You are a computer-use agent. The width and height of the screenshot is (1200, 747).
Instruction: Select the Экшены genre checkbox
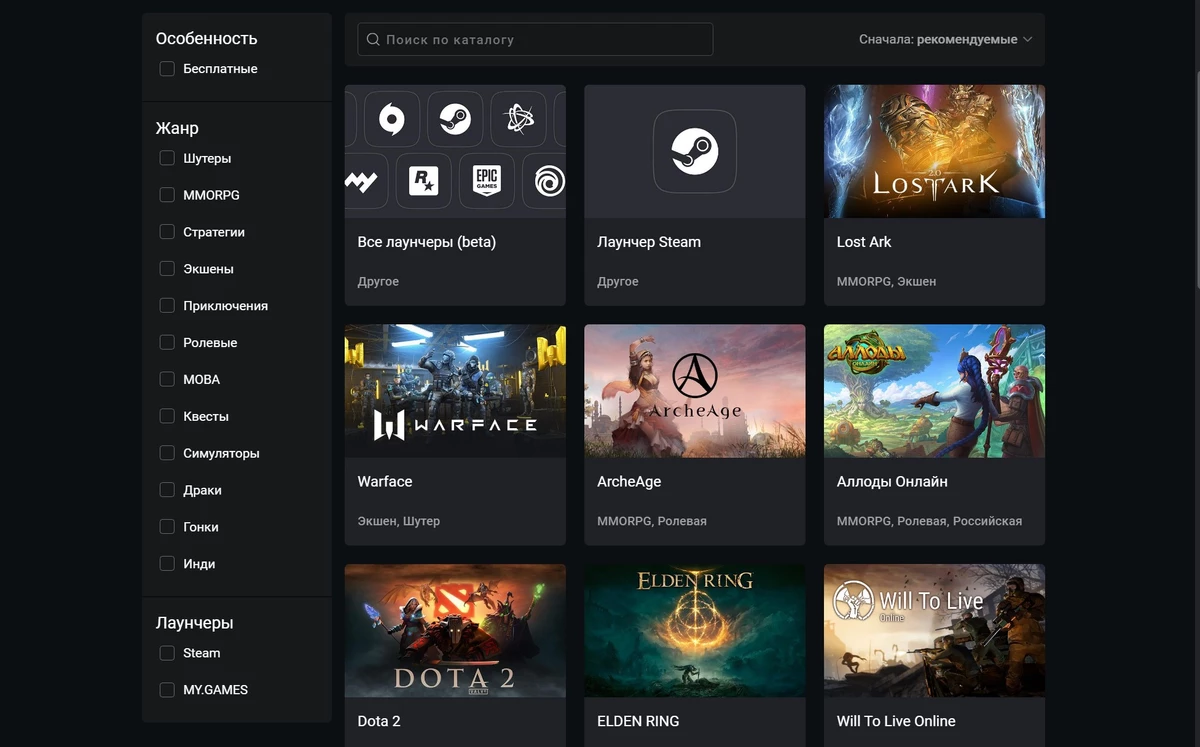click(167, 269)
